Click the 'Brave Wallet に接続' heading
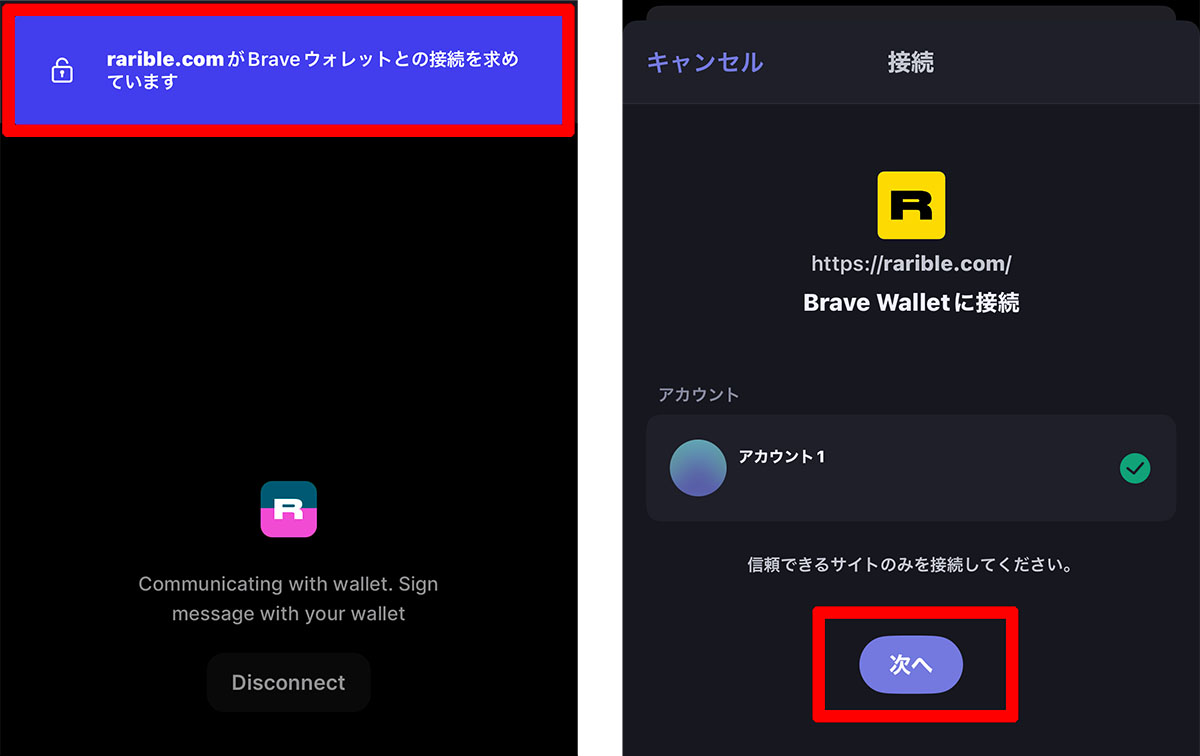The width and height of the screenshot is (1200, 756). click(x=911, y=302)
